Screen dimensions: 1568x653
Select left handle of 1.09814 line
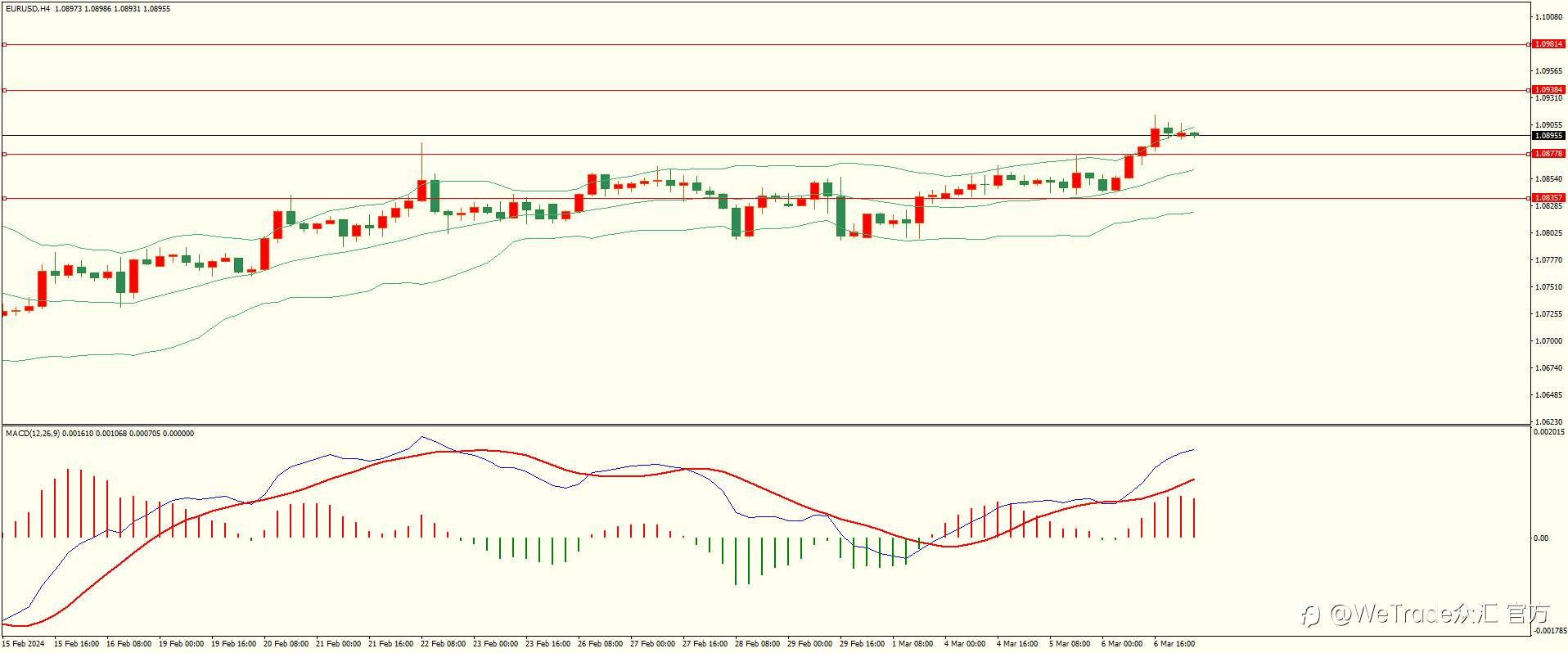[4, 44]
